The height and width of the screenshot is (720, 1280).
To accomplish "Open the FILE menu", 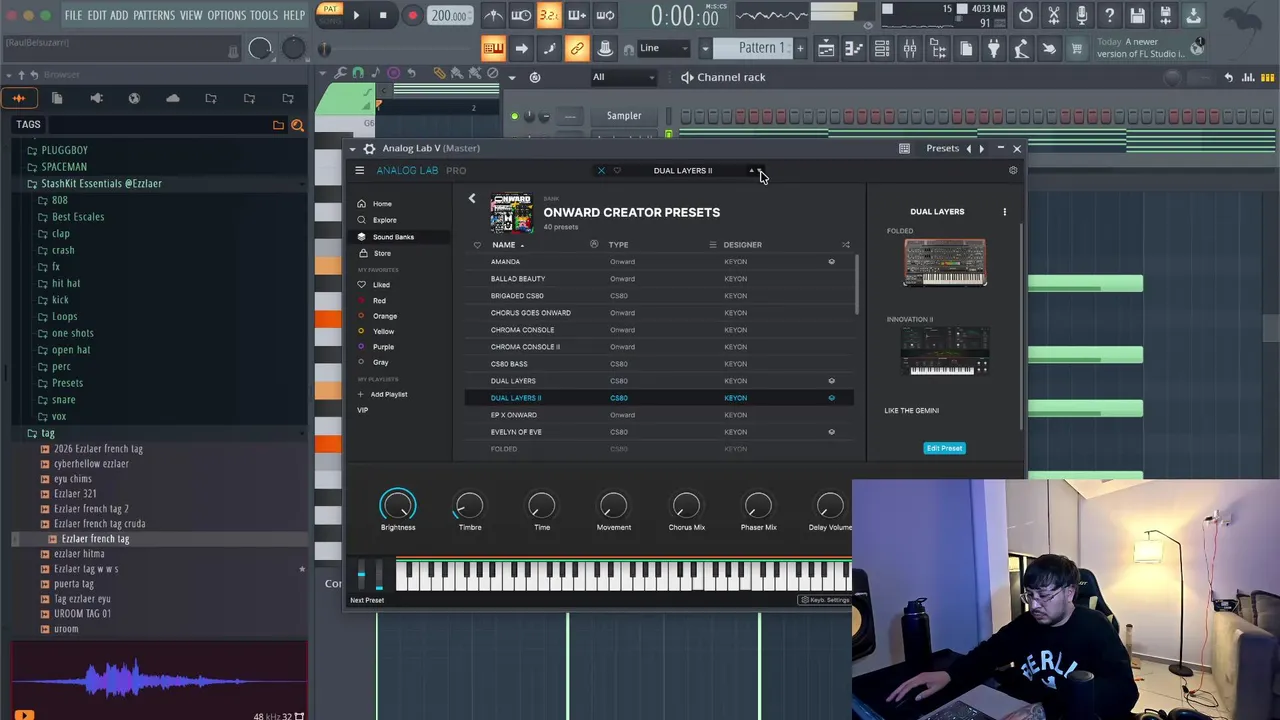I will click(73, 15).
